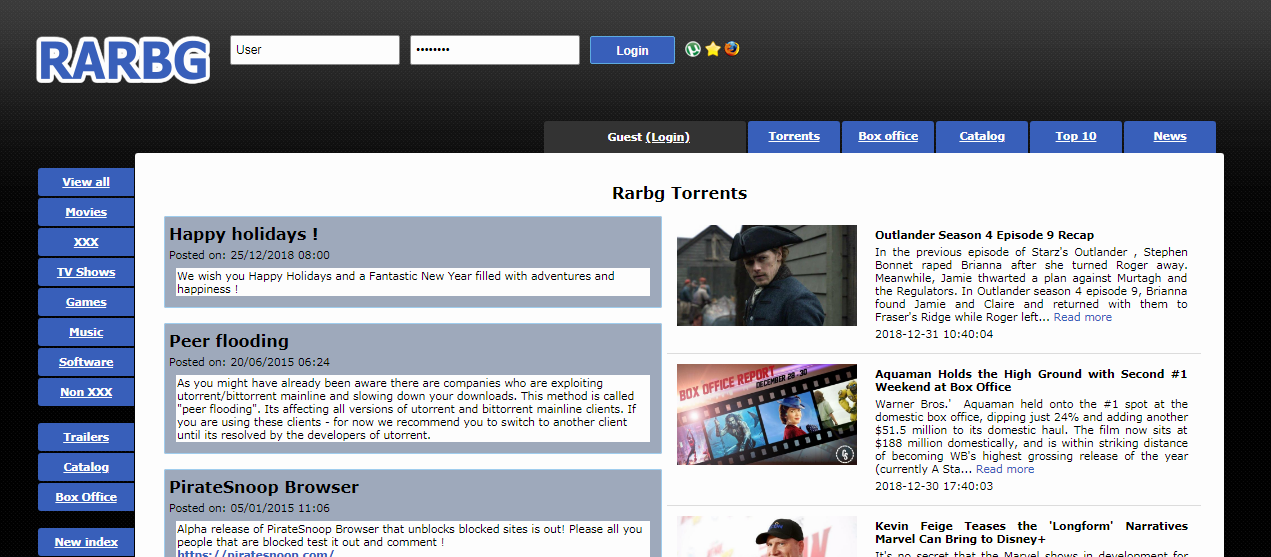Open the Movies category
This screenshot has width=1271, height=557.
click(86, 212)
